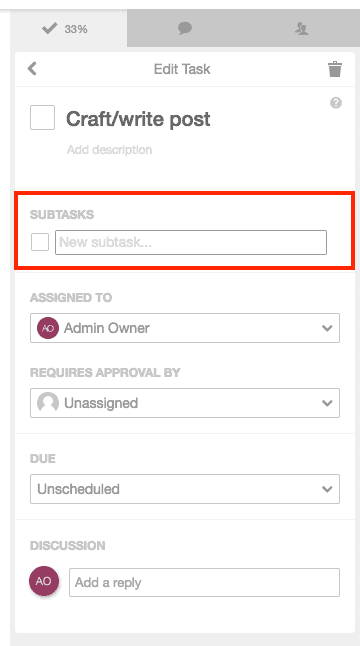360x646 pixels.
Task: Click the Add description text
Action: coord(110,150)
